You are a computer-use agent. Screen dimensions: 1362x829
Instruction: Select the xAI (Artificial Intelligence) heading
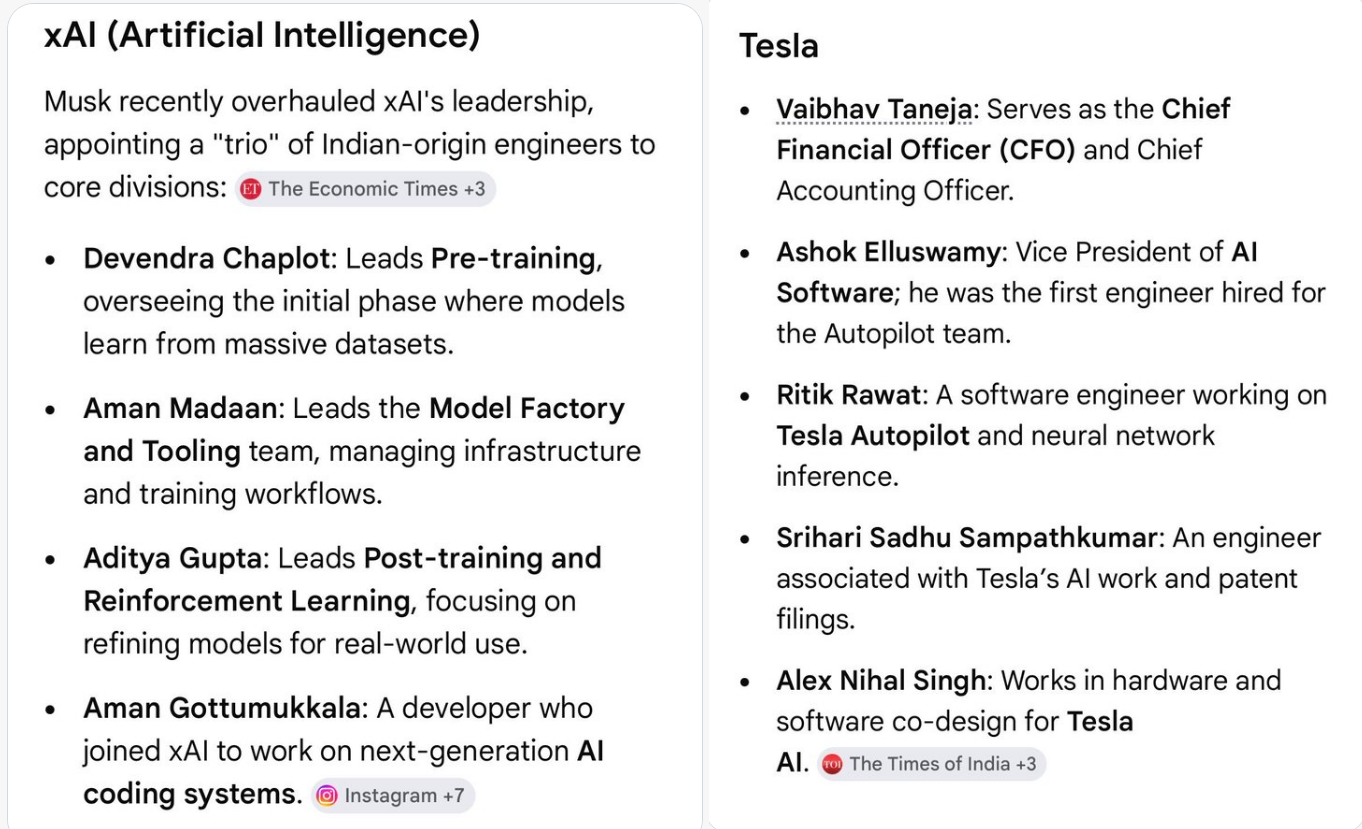[x=262, y=36]
